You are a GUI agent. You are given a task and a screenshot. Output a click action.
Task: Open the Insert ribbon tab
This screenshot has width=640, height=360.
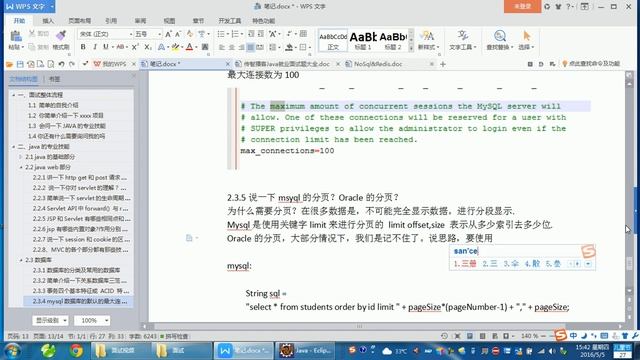tap(48, 20)
